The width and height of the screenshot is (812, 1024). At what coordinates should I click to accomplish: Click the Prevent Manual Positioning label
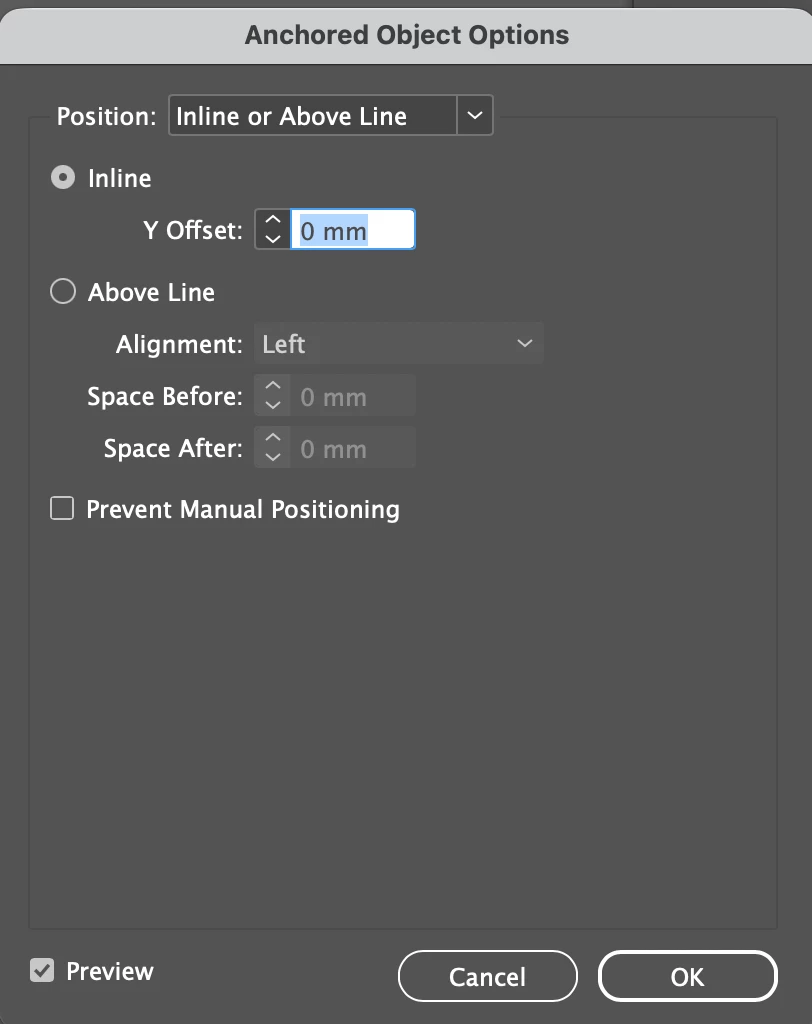coord(243,509)
